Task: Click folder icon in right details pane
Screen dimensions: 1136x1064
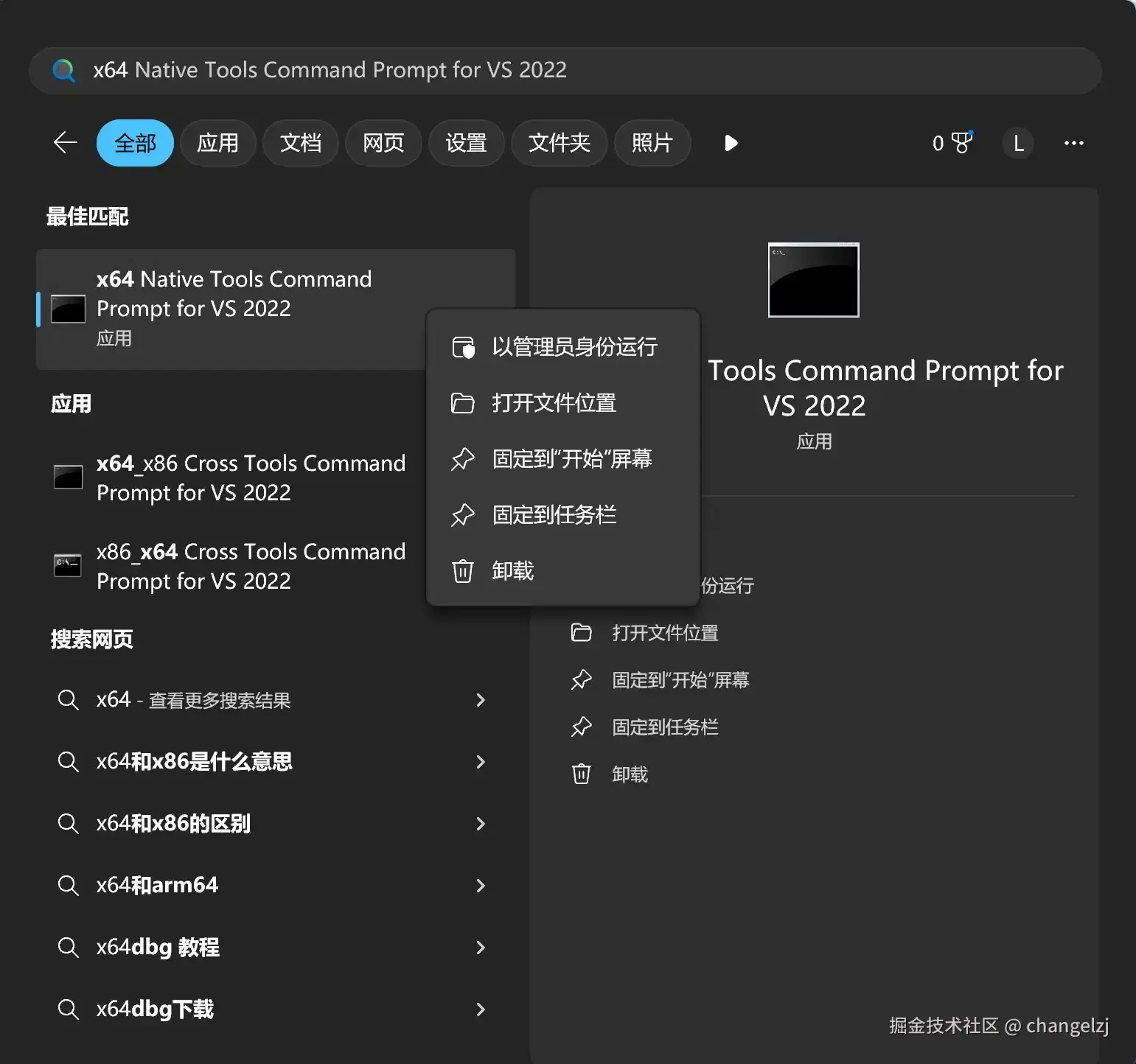Action: (x=582, y=633)
